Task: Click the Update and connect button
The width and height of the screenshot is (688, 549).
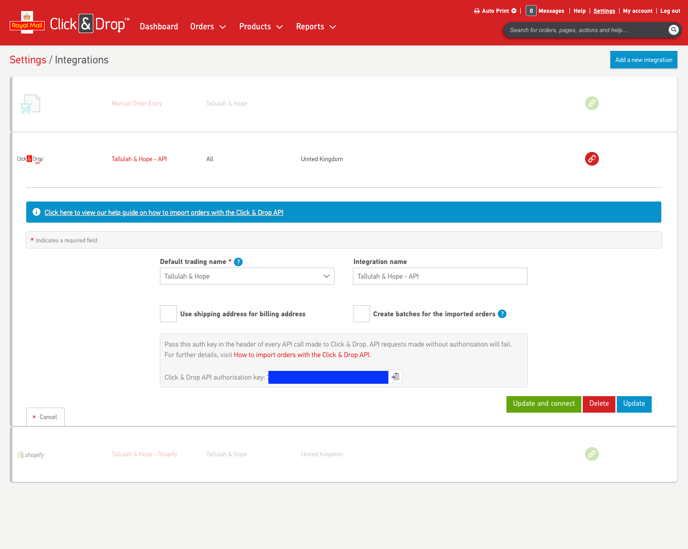Action: point(543,404)
